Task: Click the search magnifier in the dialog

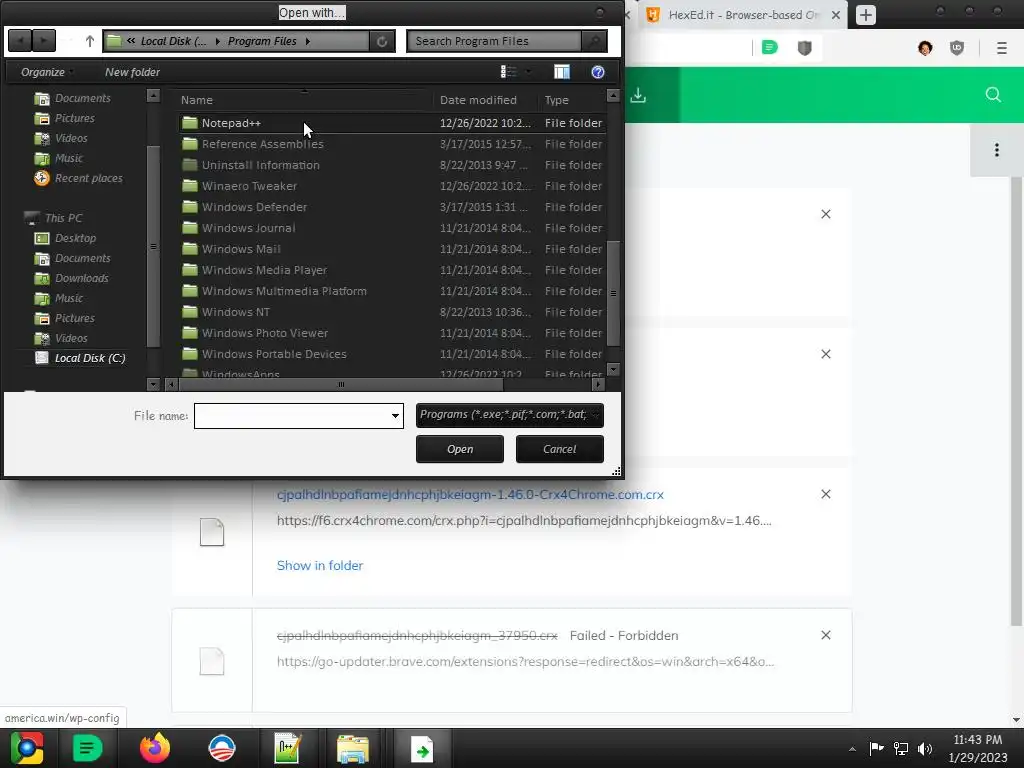Action: 594,41
